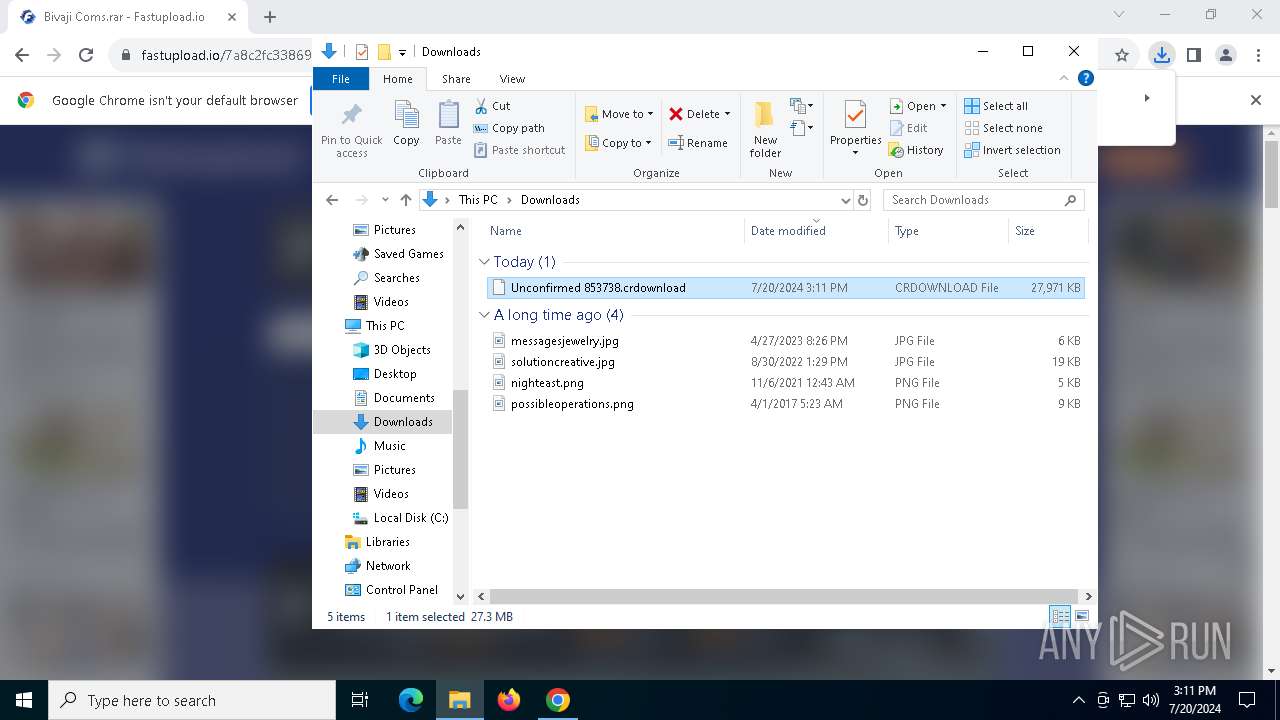This screenshot has height=720, width=1280.
Task: Rename the selected file
Action: pos(698,143)
